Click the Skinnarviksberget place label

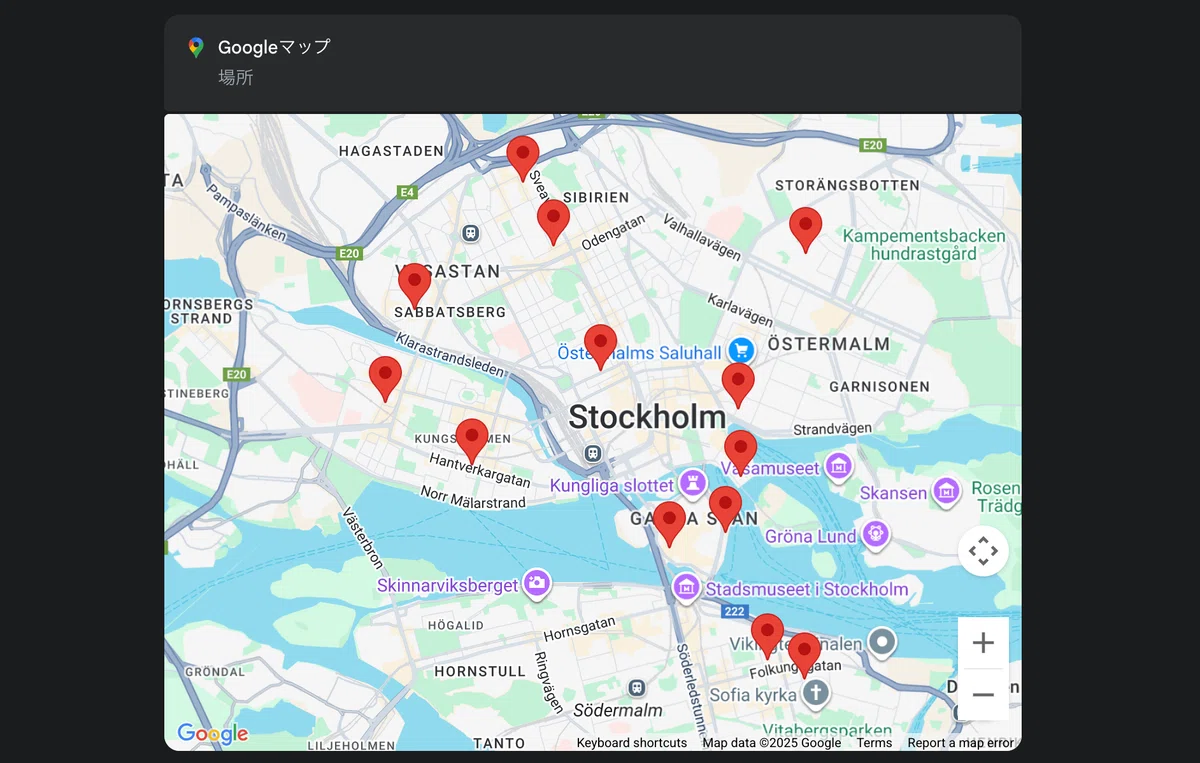[x=448, y=585]
